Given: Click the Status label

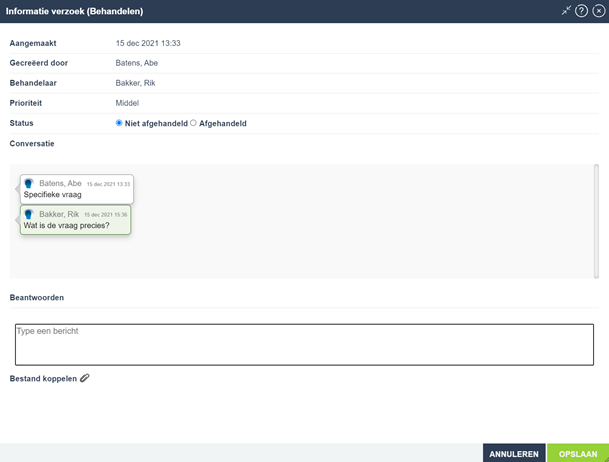Looking at the screenshot, I should (21, 123).
